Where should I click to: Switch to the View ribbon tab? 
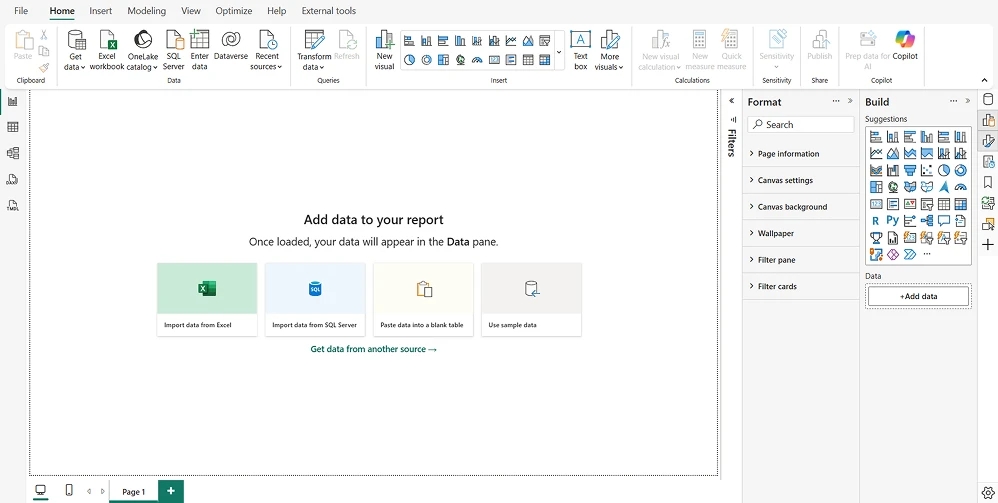tap(191, 11)
